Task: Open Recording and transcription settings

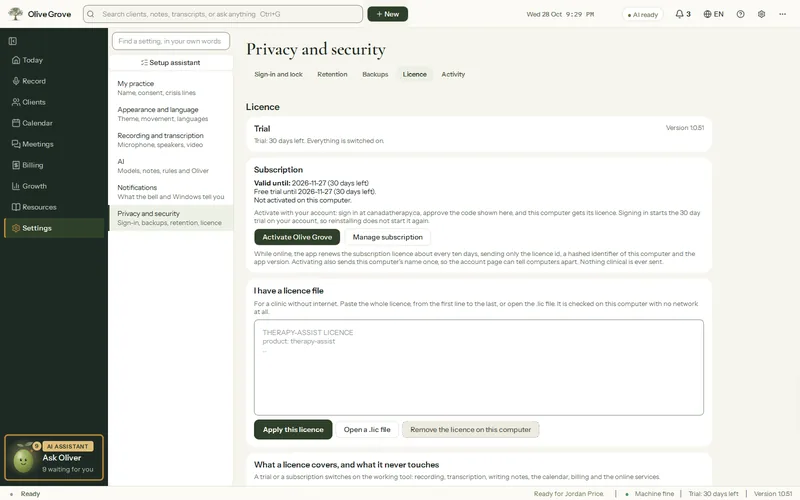Action: 171,140
